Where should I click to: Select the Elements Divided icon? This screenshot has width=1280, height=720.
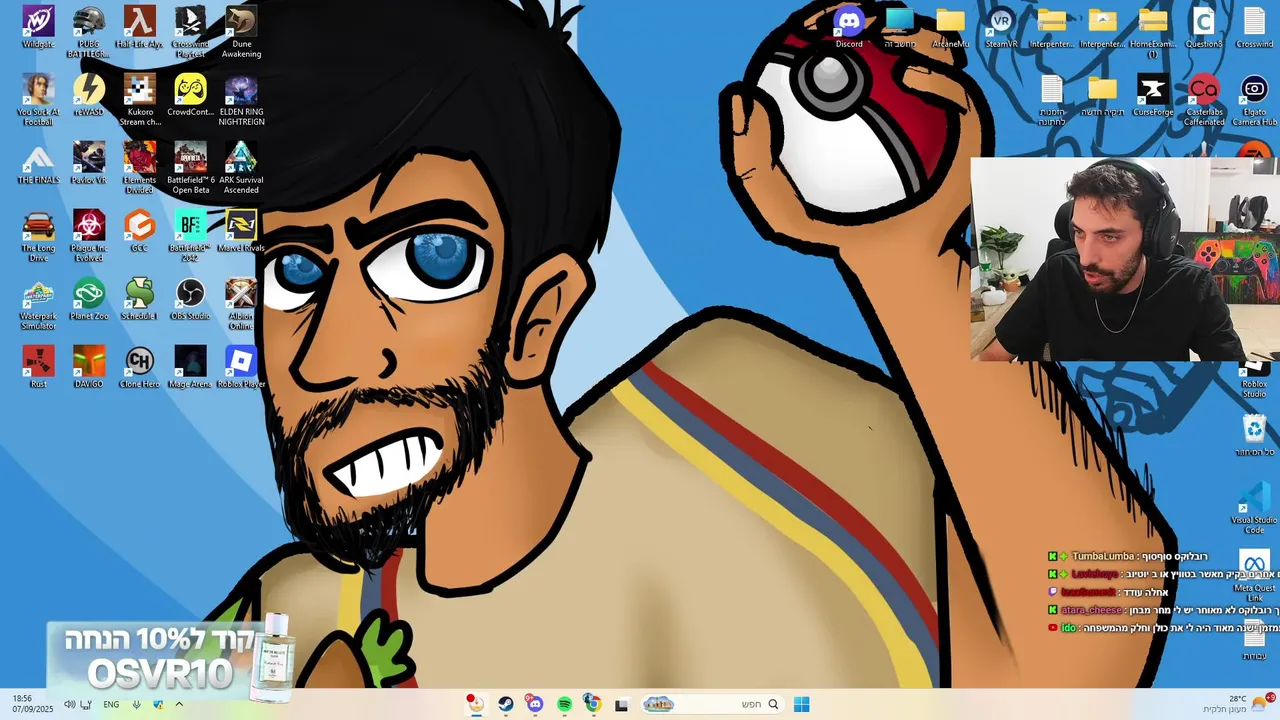(x=139, y=167)
